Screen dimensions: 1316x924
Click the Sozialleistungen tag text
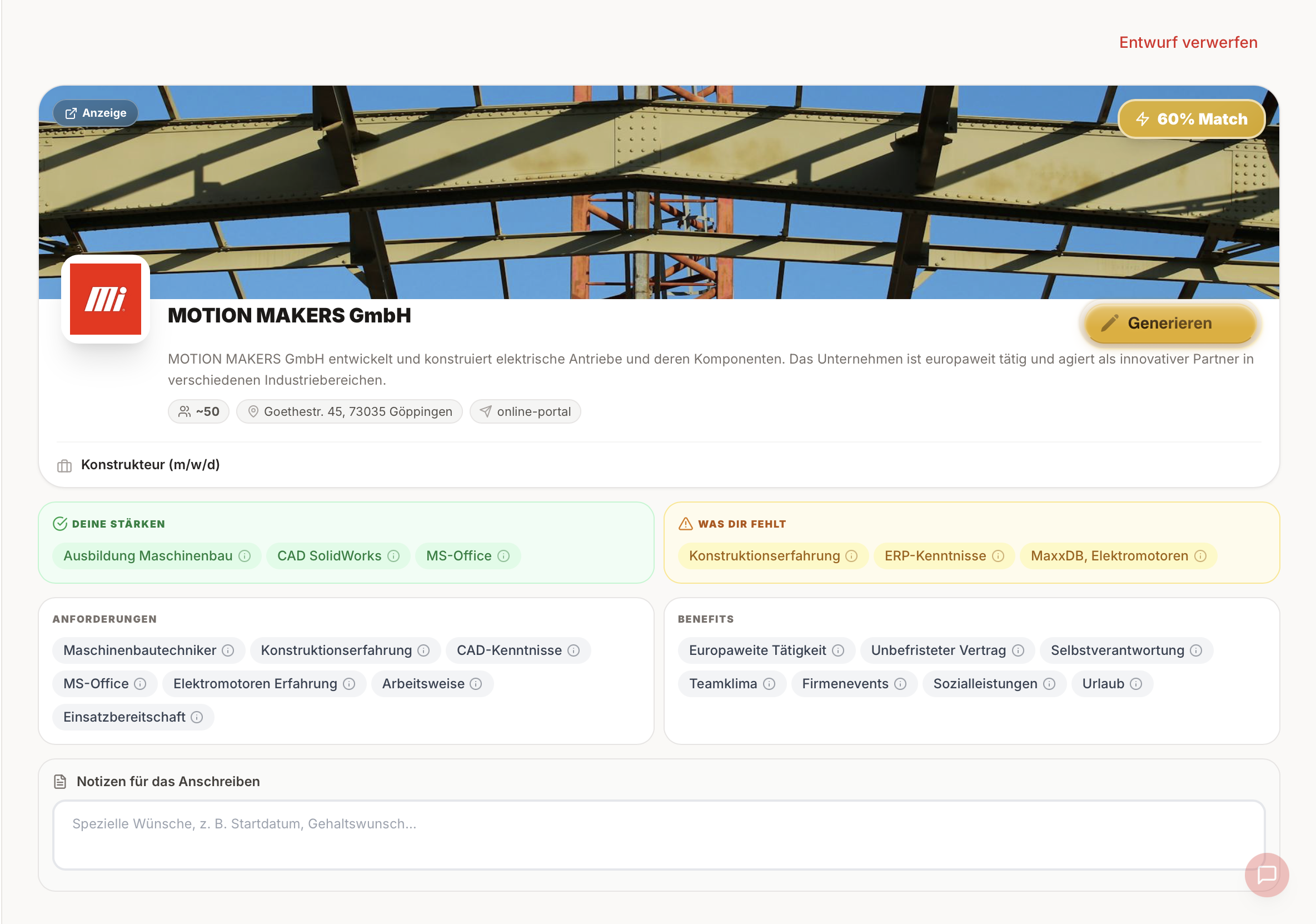pos(985,683)
